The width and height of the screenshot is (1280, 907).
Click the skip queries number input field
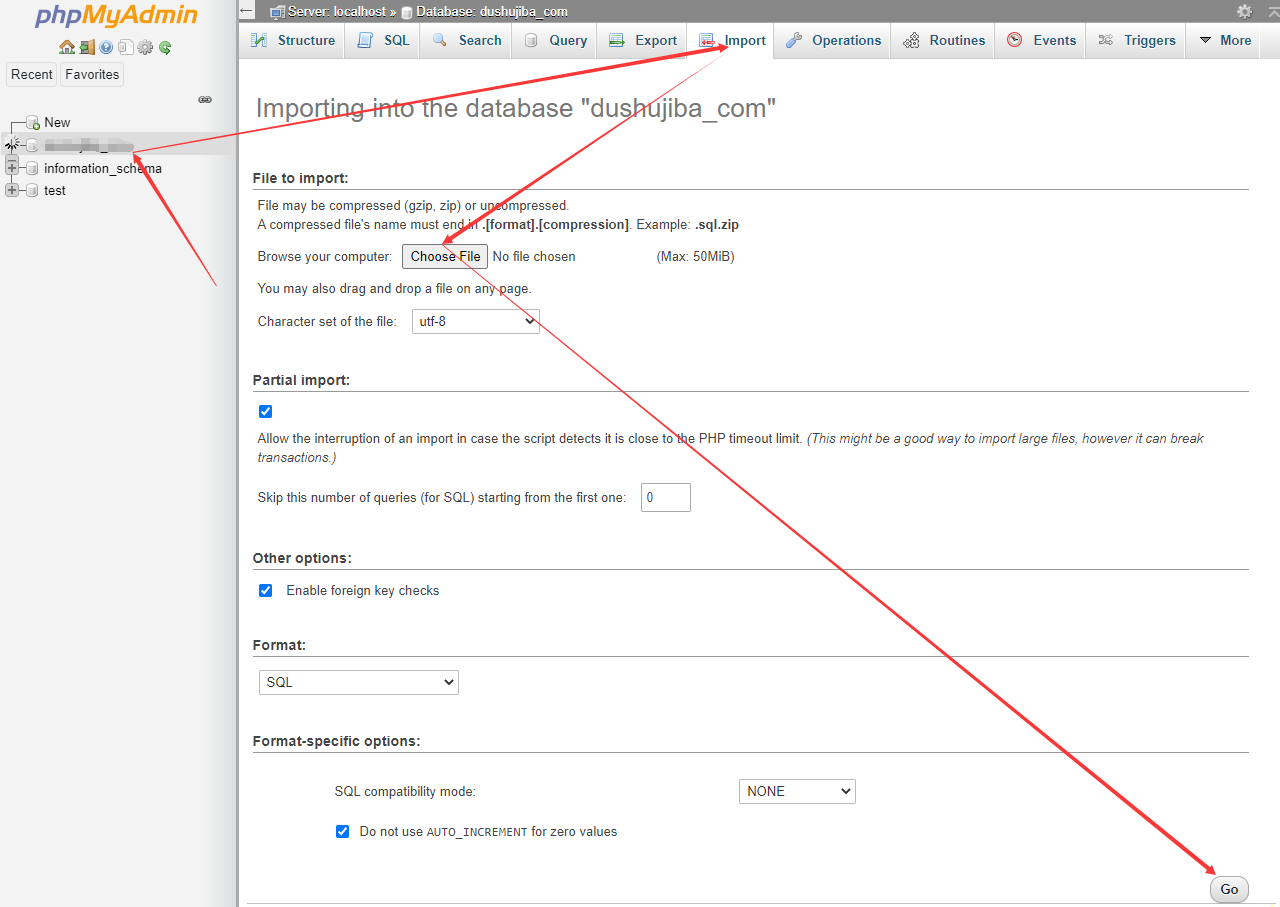tap(665, 497)
